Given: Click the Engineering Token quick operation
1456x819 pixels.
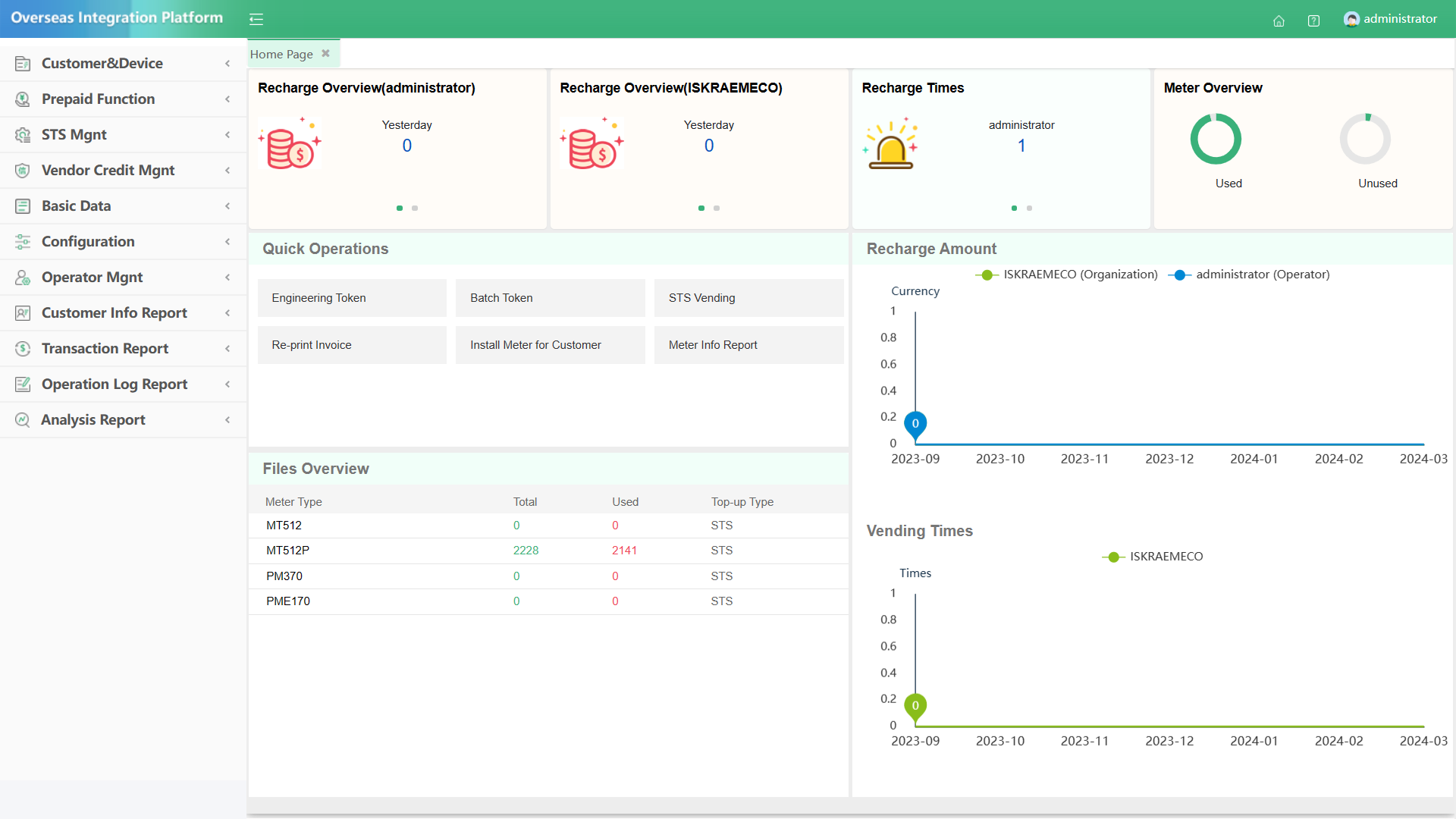Looking at the screenshot, I should (x=352, y=298).
